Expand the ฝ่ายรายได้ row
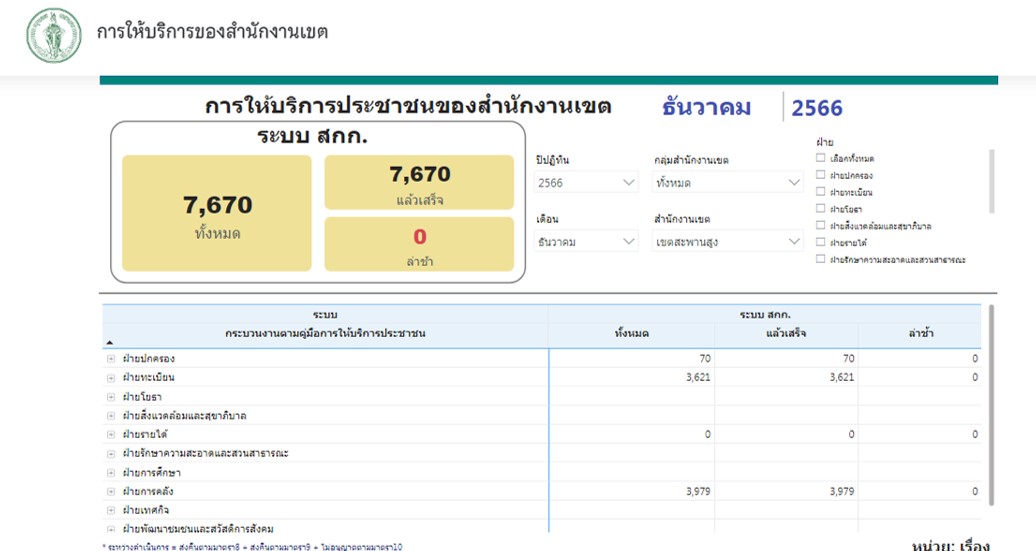The height and width of the screenshot is (551, 1036). click(111, 434)
